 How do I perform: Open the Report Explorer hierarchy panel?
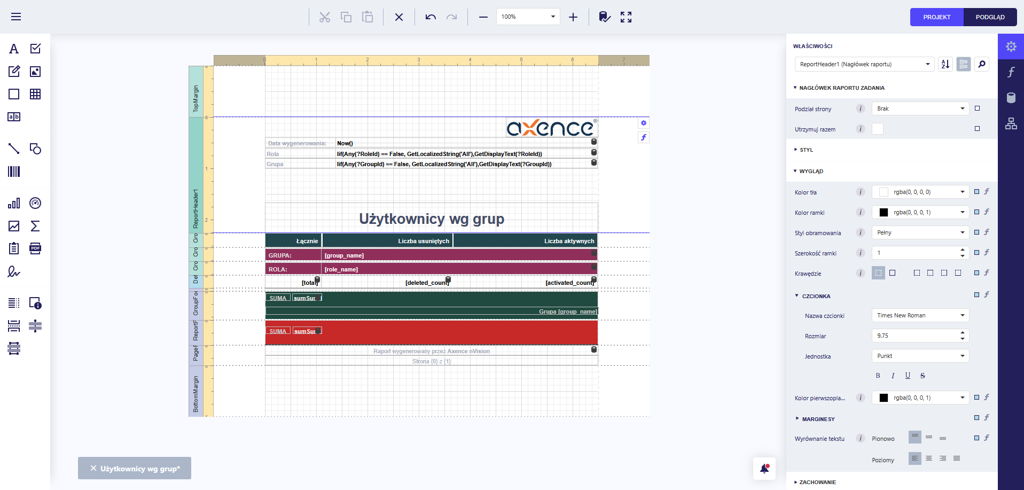(1011, 124)
